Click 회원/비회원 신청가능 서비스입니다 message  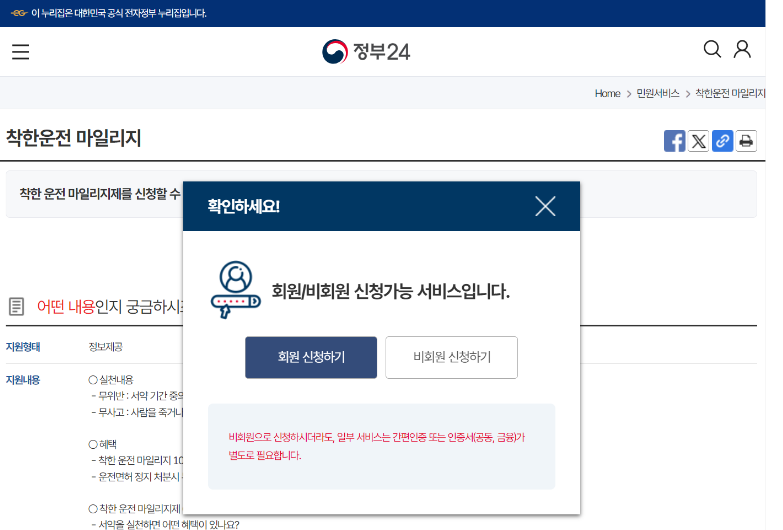click(x=391, y=291)
